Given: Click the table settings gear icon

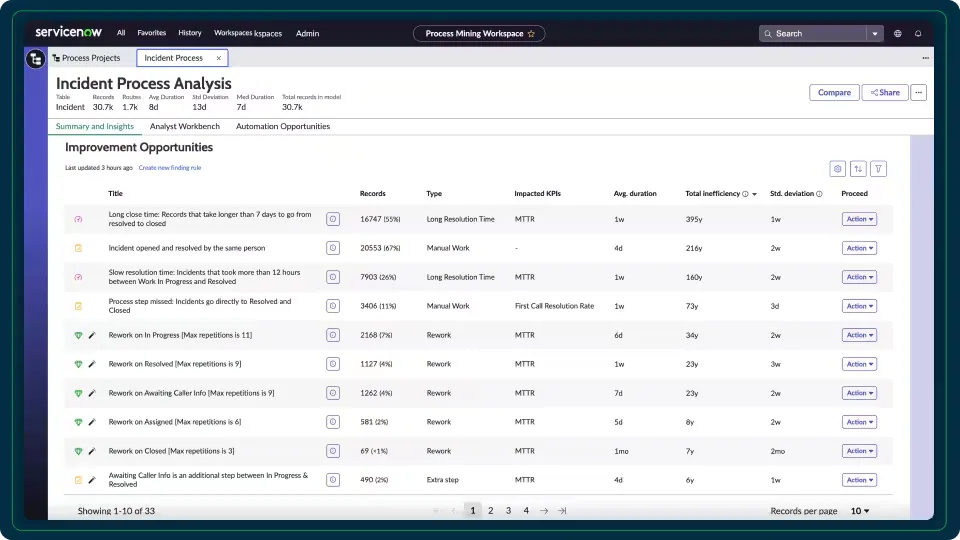Looking at the screenshot, I should [x=838, y=169].
